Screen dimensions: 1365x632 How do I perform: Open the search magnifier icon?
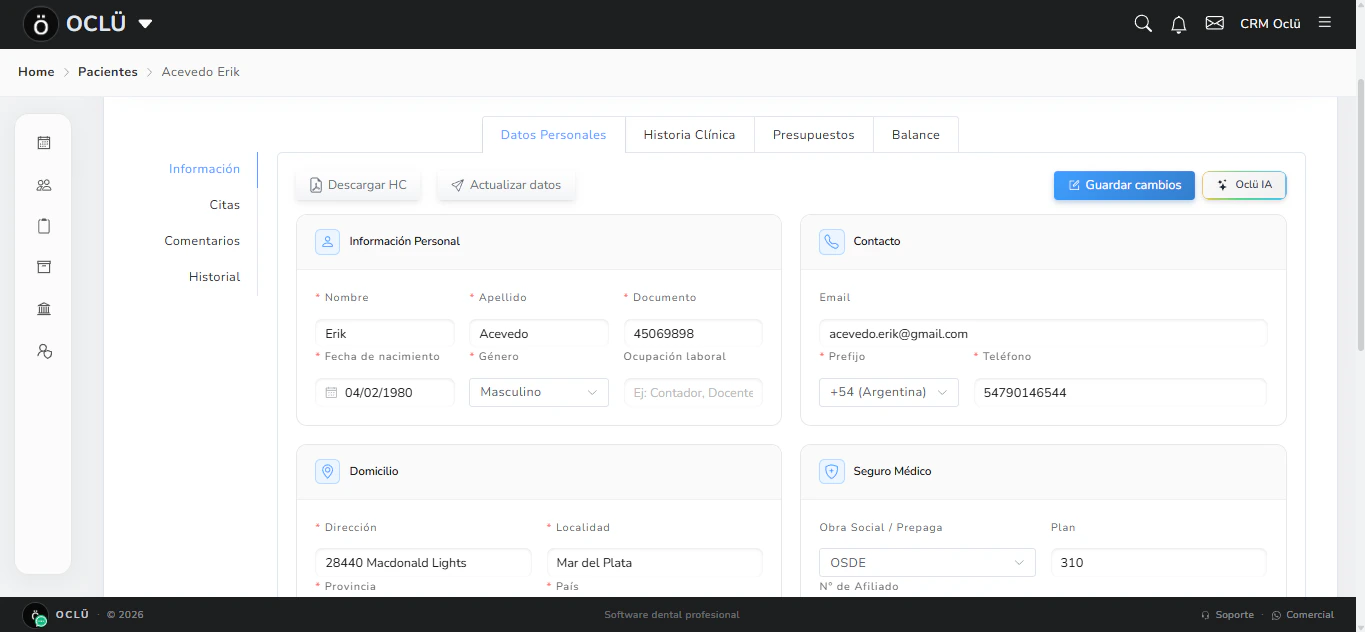[x=1143, y=23]
